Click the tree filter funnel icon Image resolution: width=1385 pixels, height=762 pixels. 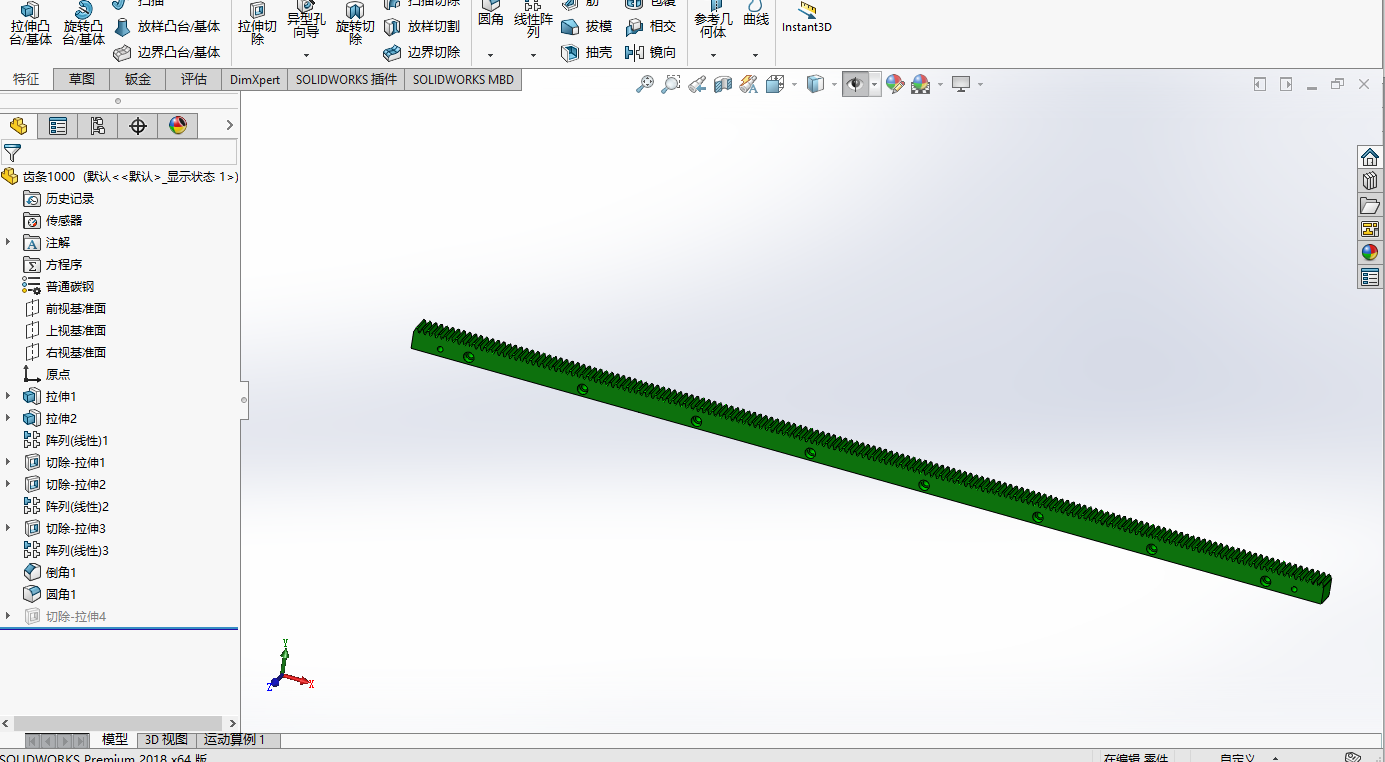[x=12, y=153]
